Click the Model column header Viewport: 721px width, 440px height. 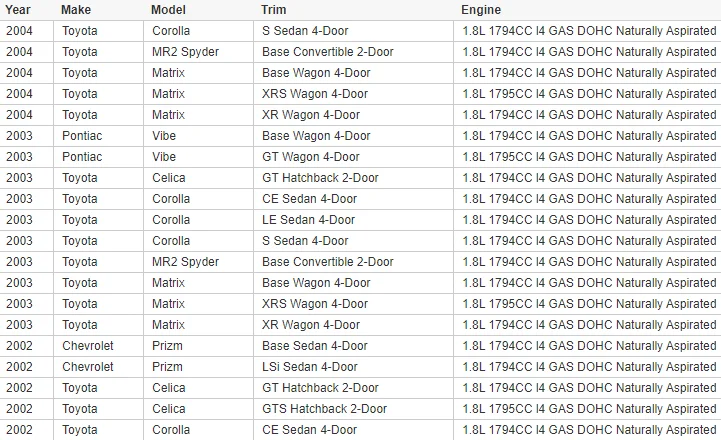coord(168,9)
